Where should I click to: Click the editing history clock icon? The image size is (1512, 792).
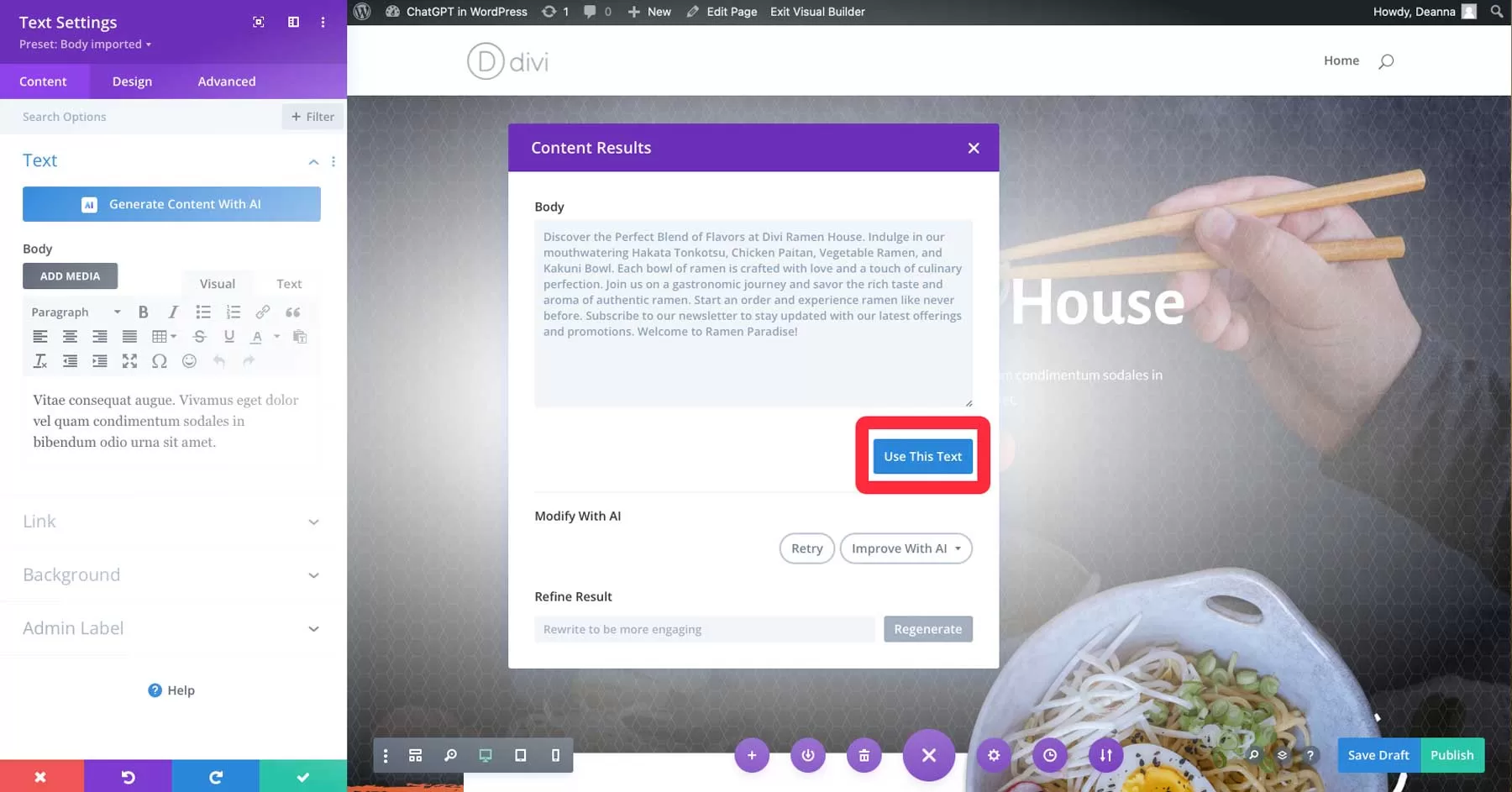pyautogui.click(x=1050, y=755)
